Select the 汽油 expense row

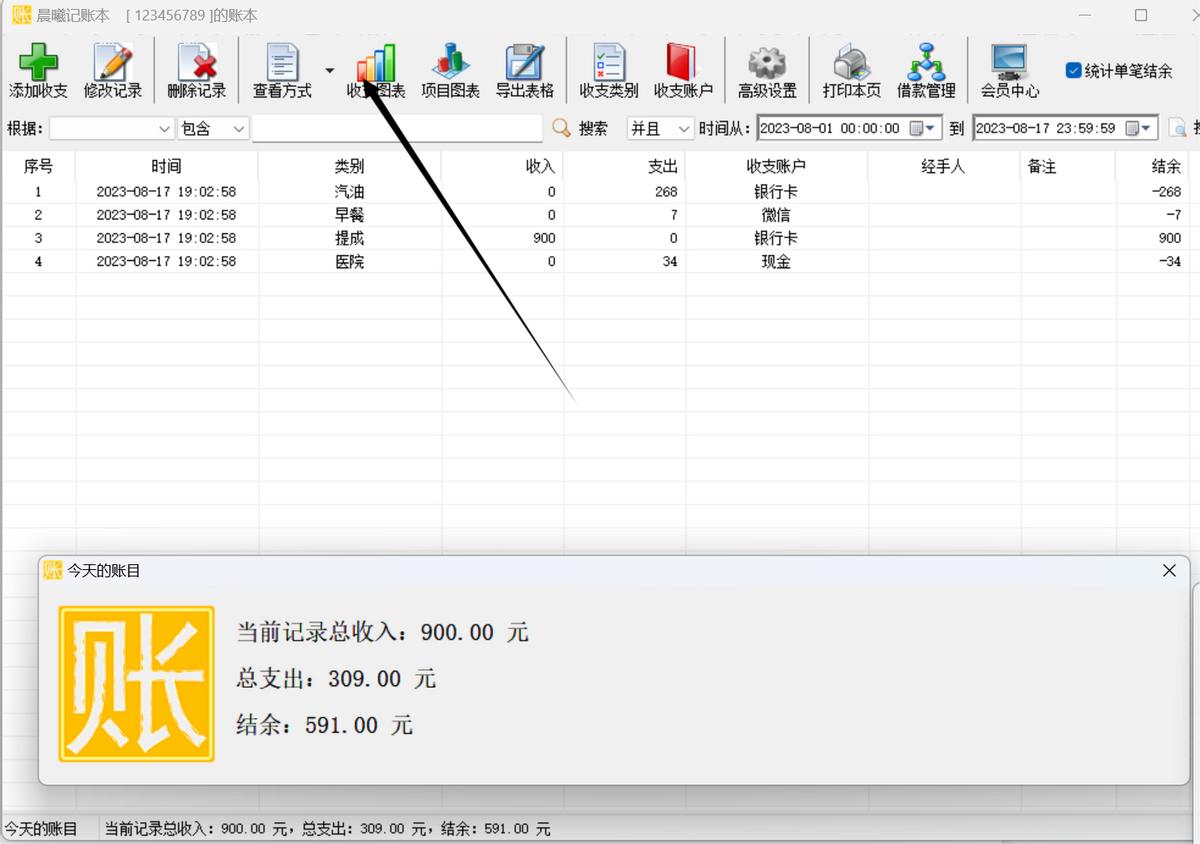click(350, 191)
